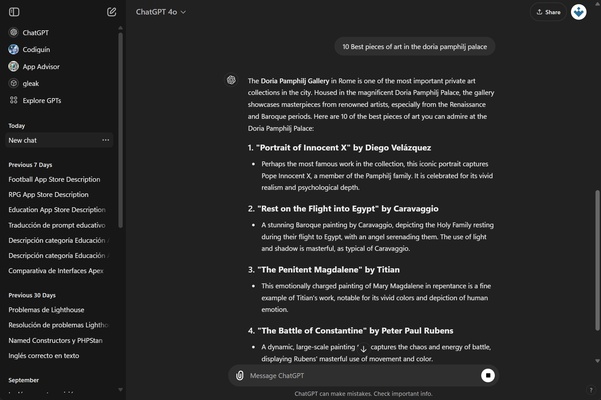The height and width of the screenshot is (400, 601).
Task: Click the "Previous 30 Days" section label
Action: (x=32, y=295)
